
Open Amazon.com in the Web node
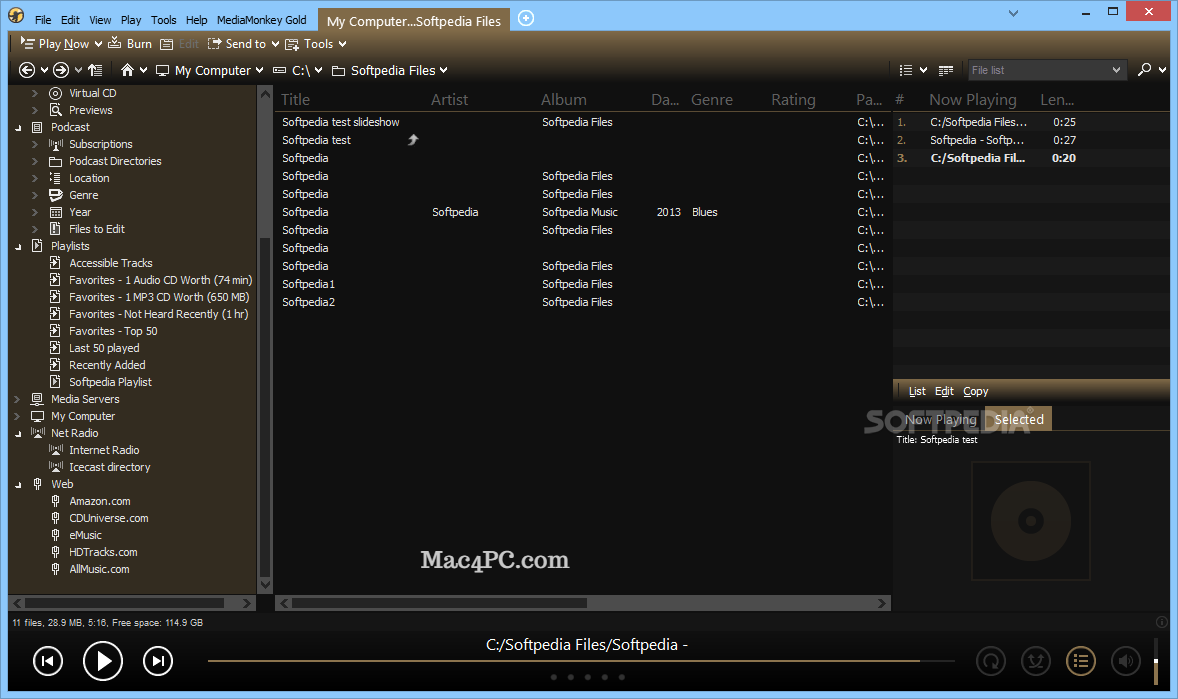click(100, 501)
